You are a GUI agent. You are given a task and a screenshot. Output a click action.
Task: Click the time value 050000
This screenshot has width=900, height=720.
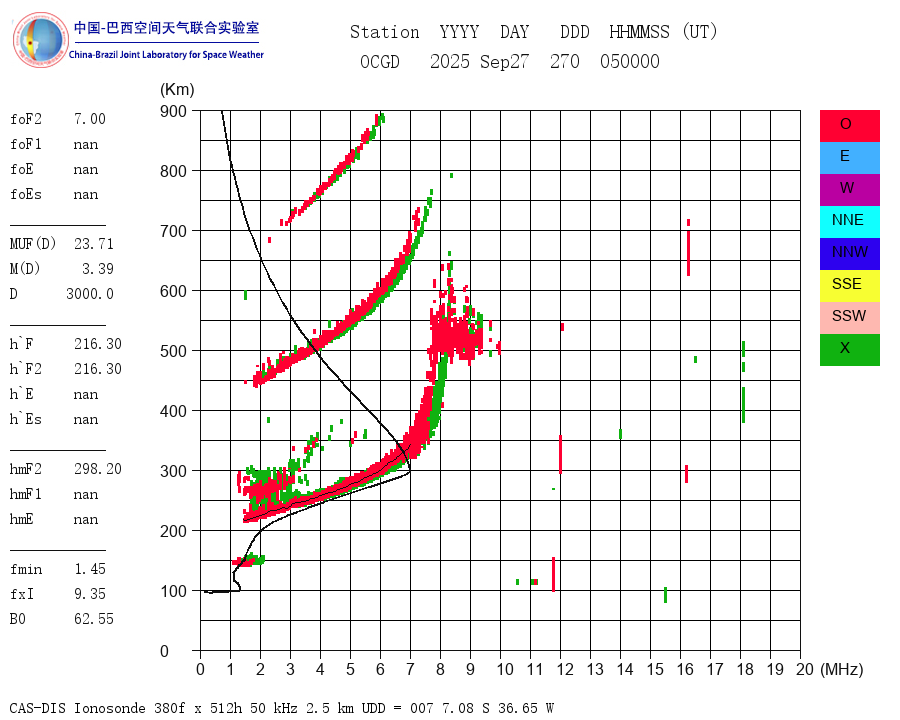(630, 61)
